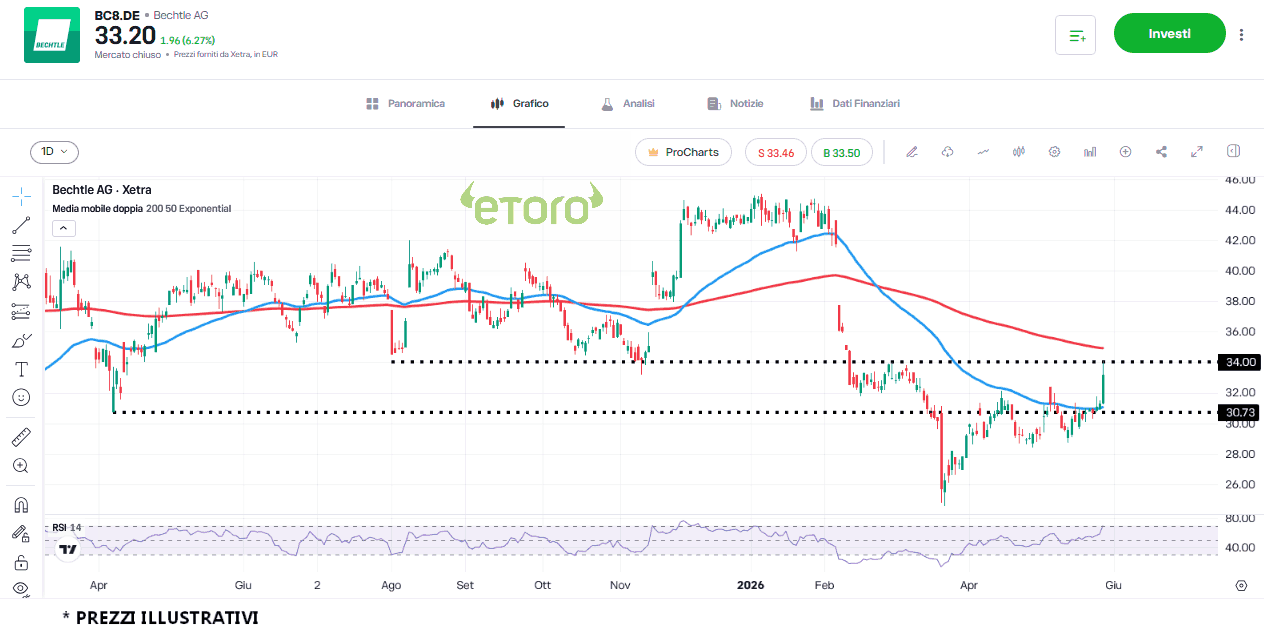Switch to the Notizie tab
Screen dimensions: 1264x629
735,103
